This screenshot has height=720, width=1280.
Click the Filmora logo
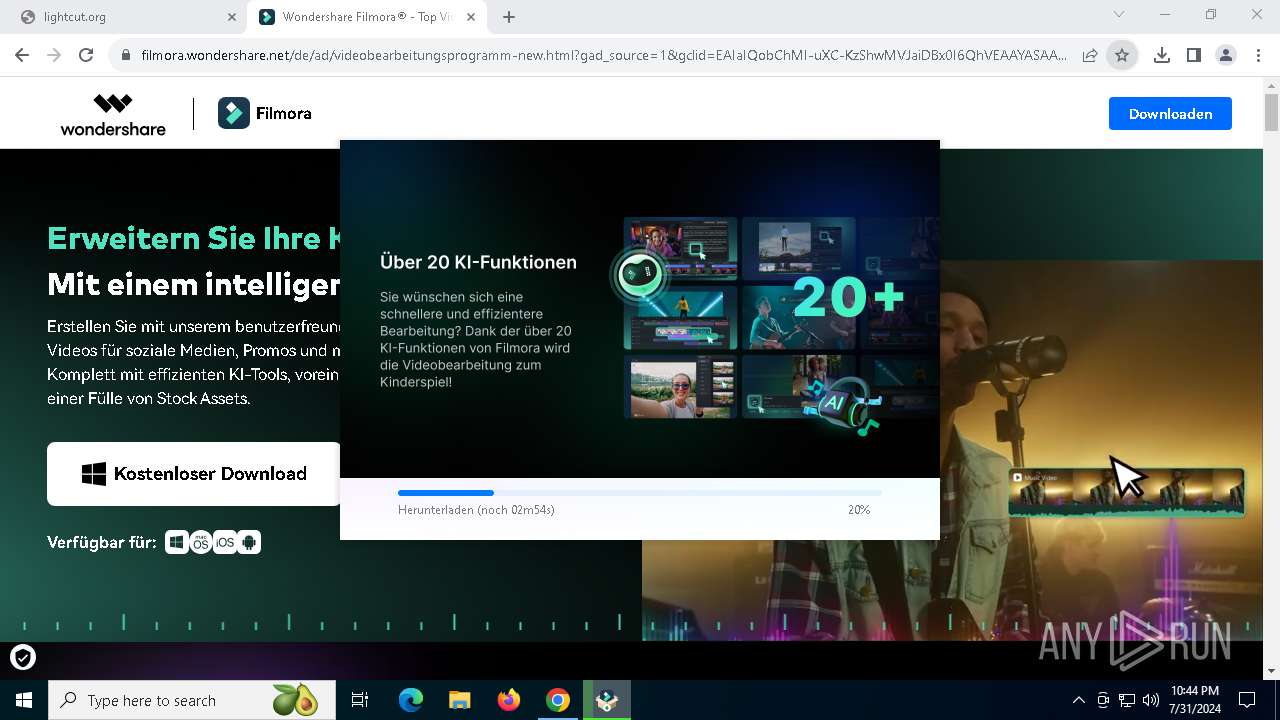point(265,113)
